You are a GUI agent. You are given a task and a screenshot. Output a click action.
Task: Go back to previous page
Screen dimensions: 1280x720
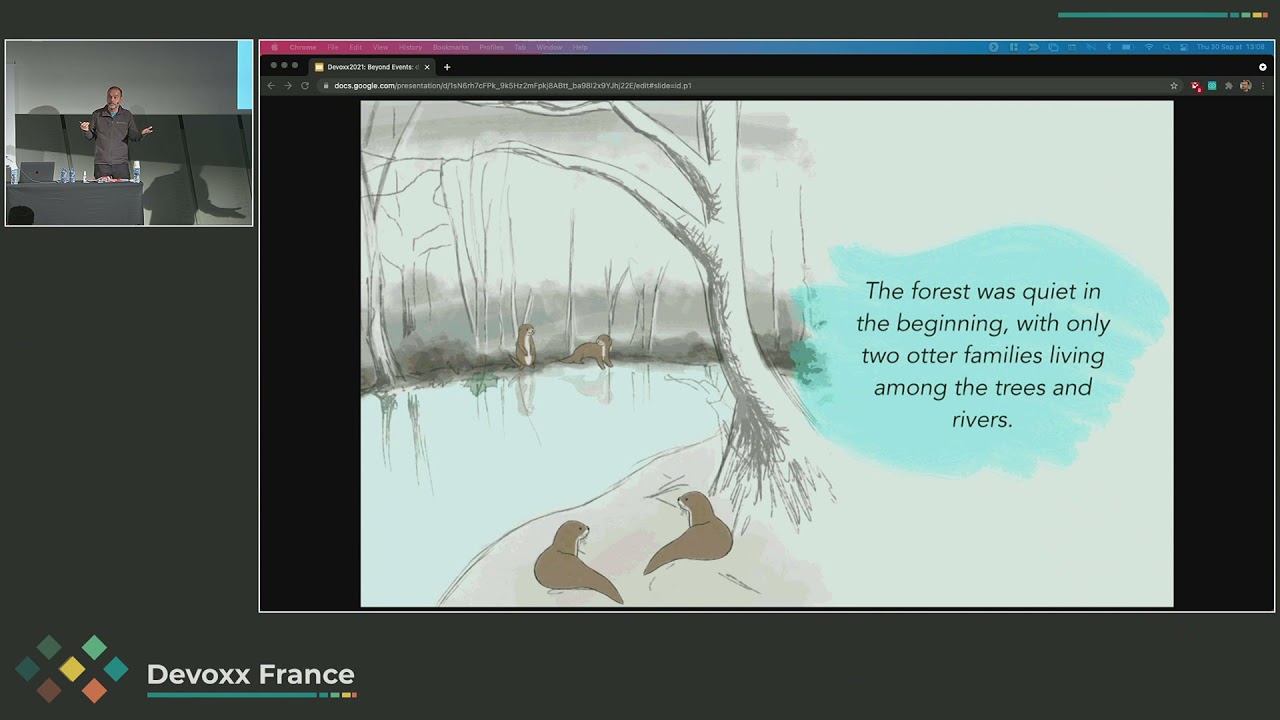270,86
